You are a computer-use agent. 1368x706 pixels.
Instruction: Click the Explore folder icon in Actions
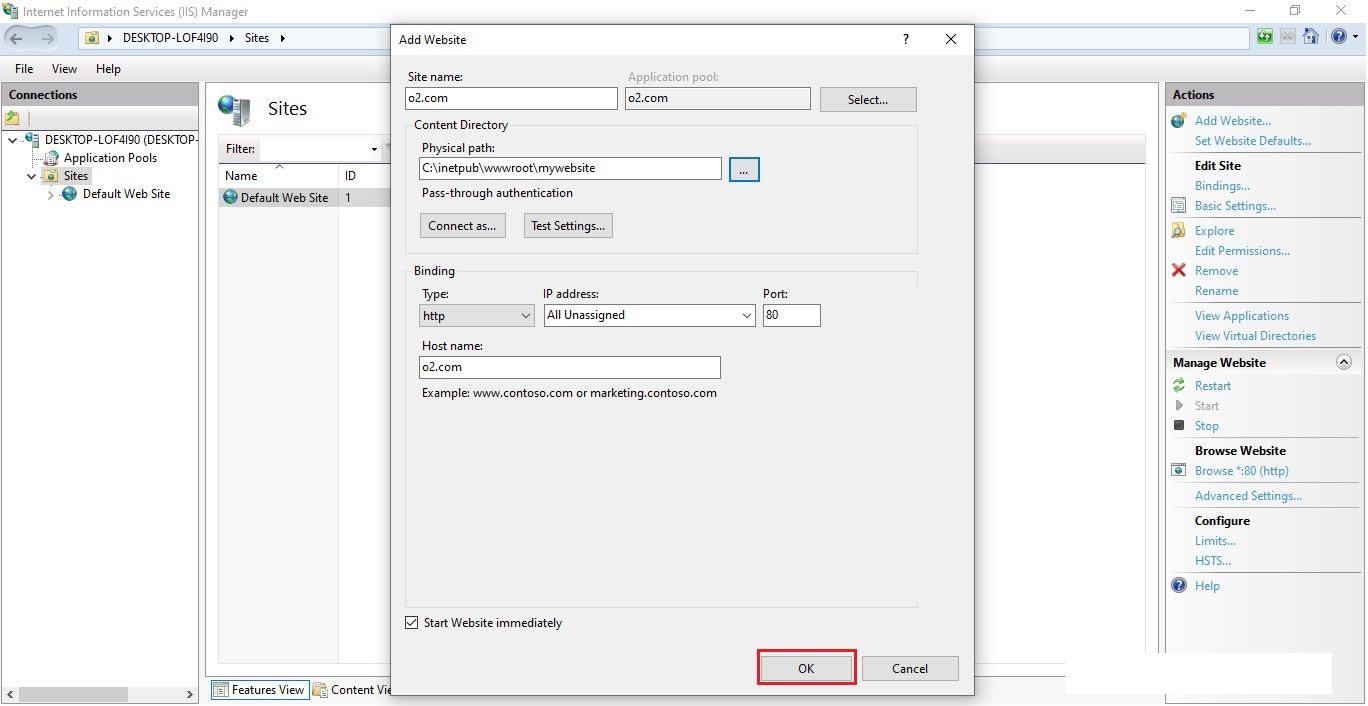coord(1179,230)
